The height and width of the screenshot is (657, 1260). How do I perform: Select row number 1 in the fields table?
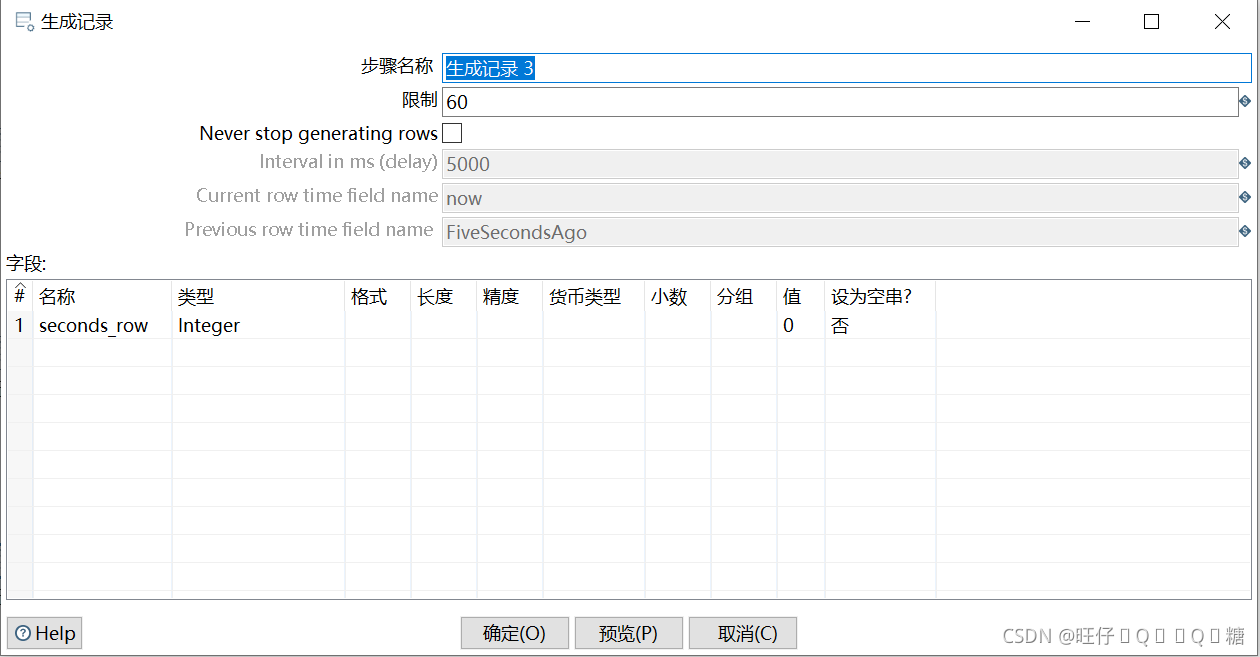tap(20, 325)
